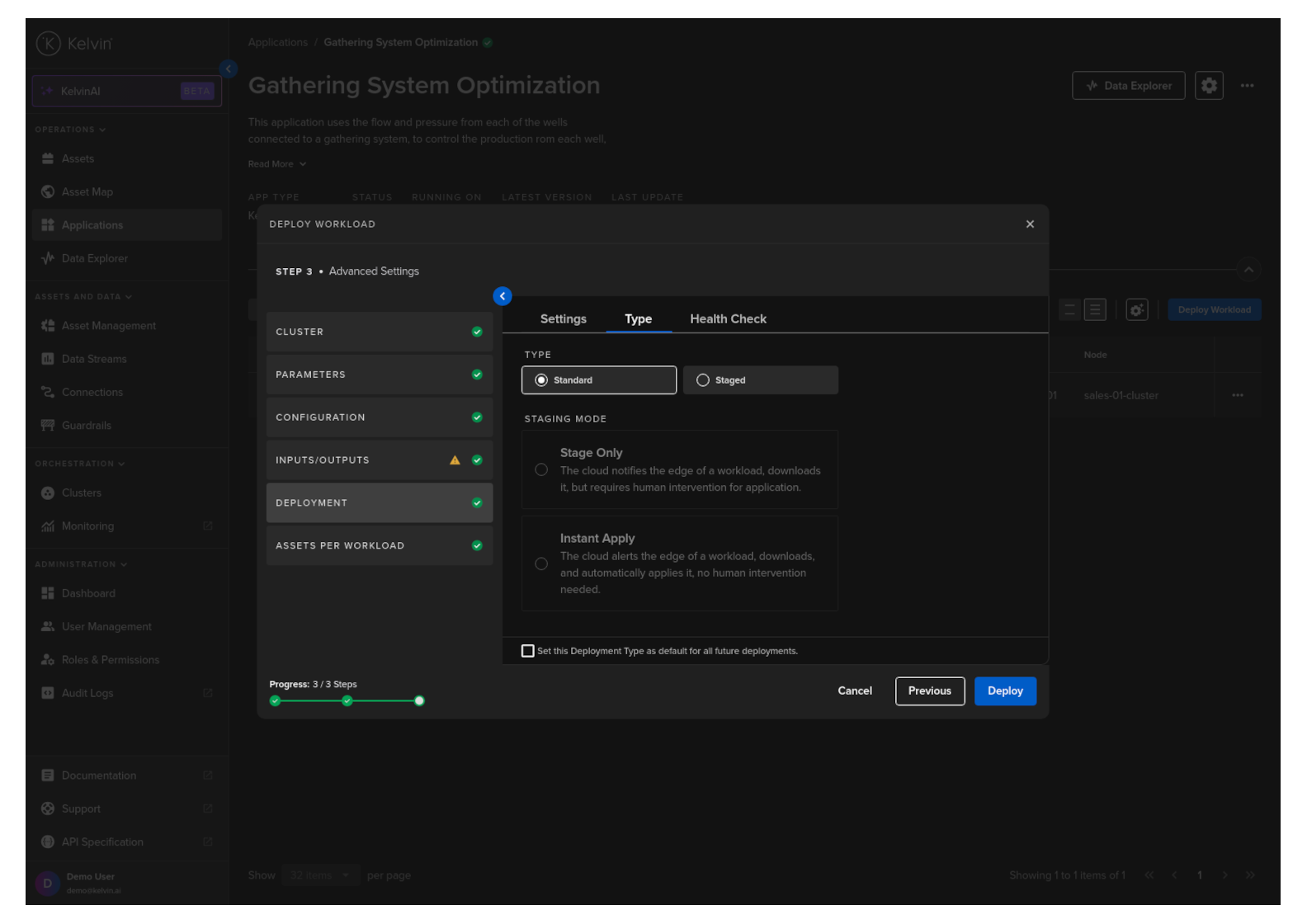
Task: Choose the Instant Apply staging mode
Action: (541, 563)
